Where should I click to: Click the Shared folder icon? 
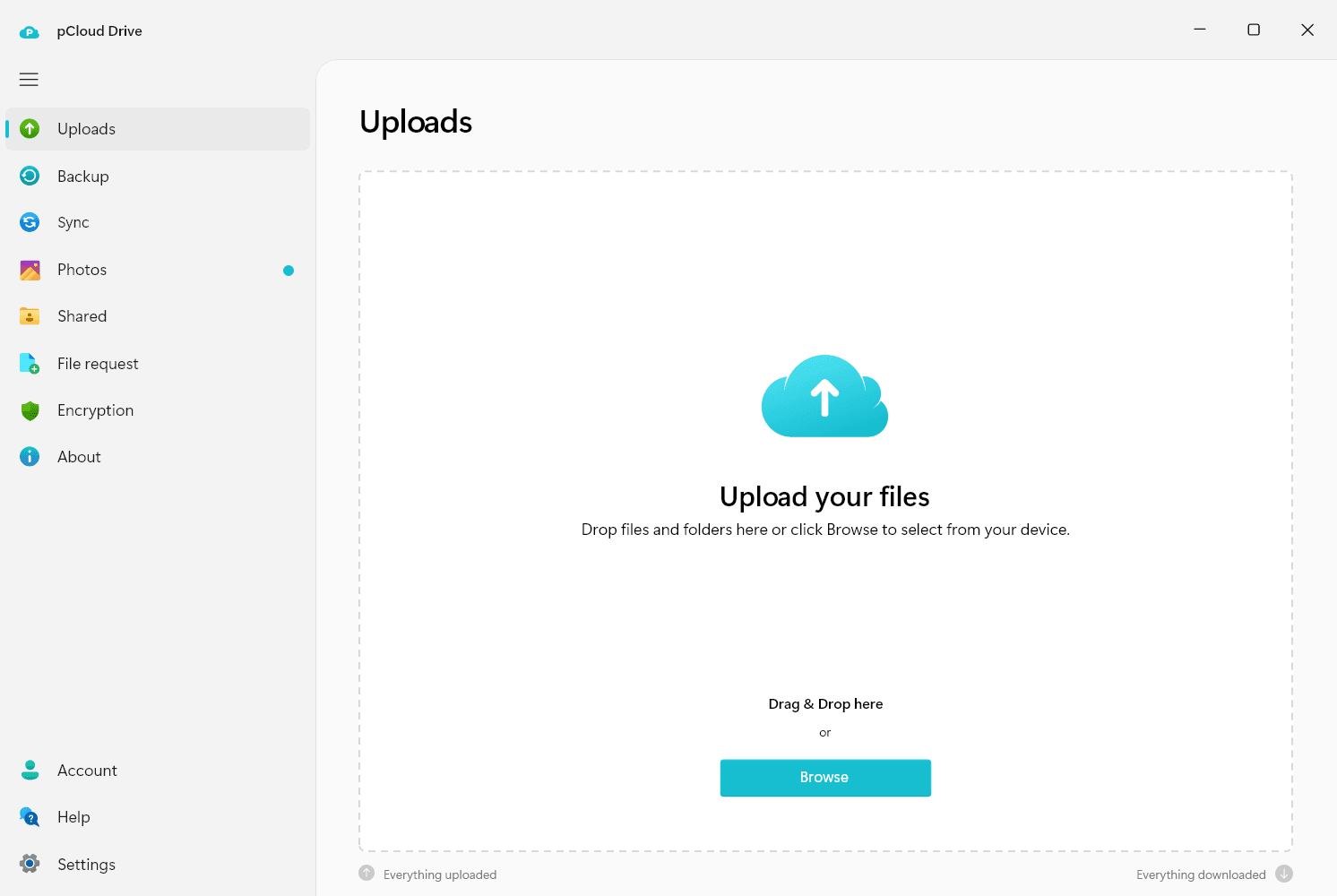tap(30, 316)
